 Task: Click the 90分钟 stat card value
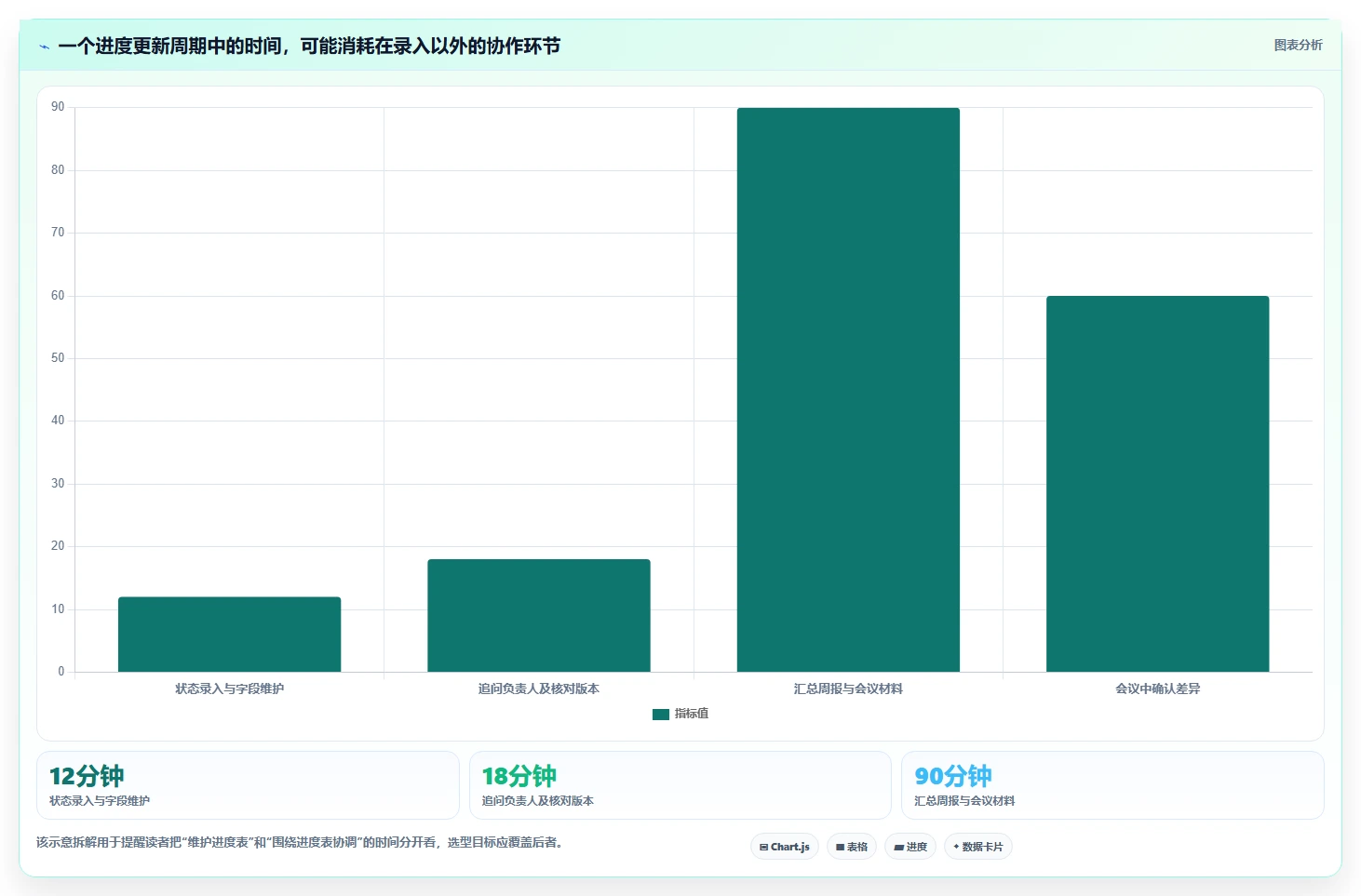[x=952, y=776]
